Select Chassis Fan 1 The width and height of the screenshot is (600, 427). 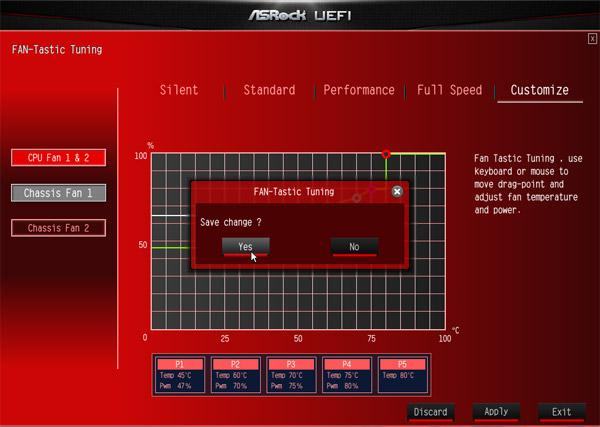click(59, 193)
